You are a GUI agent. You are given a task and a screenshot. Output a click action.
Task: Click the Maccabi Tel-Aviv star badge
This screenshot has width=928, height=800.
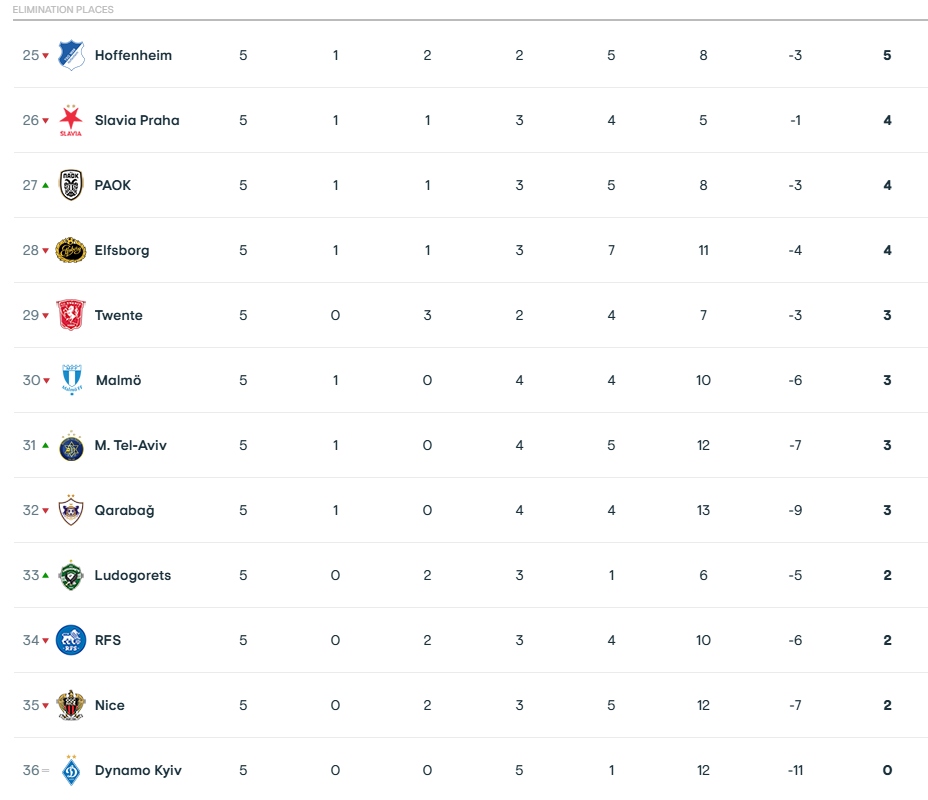tap(71, 446)
